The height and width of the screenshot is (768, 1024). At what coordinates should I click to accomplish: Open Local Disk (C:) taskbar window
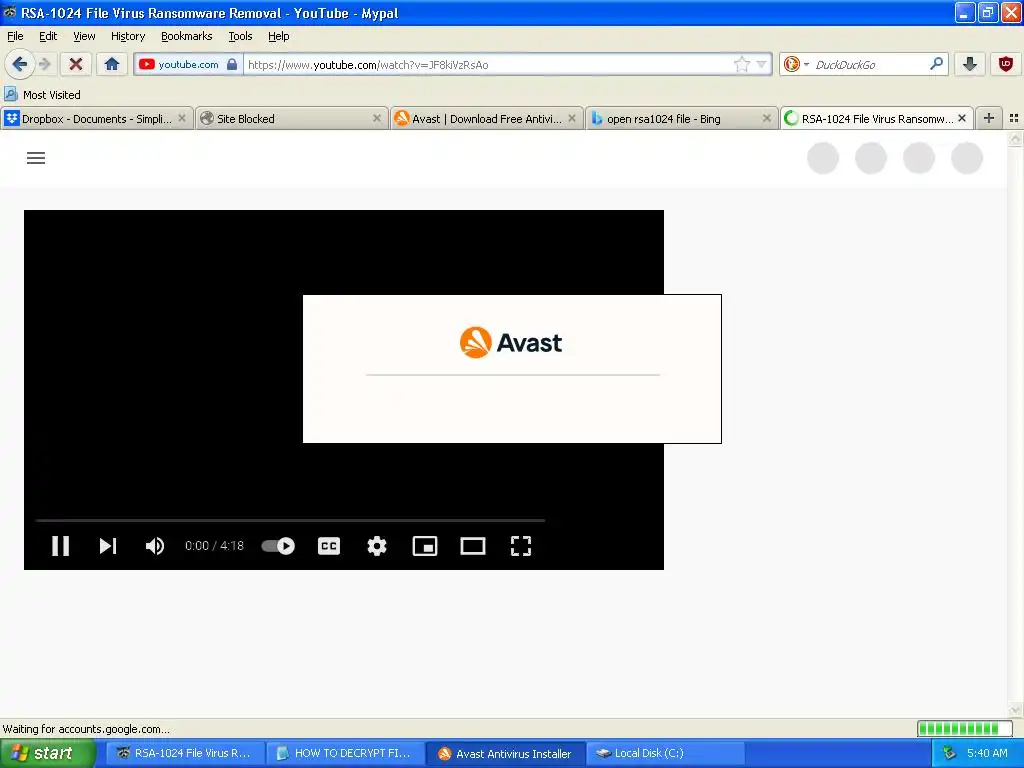tap(665, 753)
